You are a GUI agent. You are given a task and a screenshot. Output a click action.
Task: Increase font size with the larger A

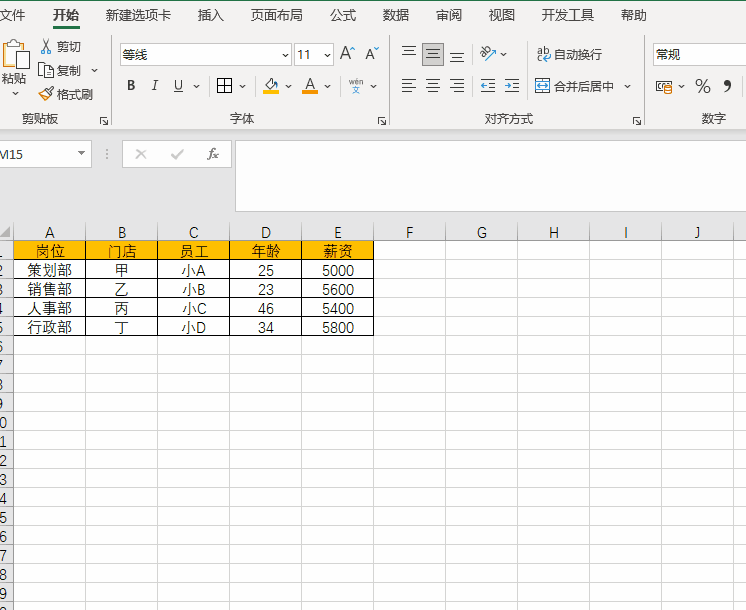click(348, 53)
